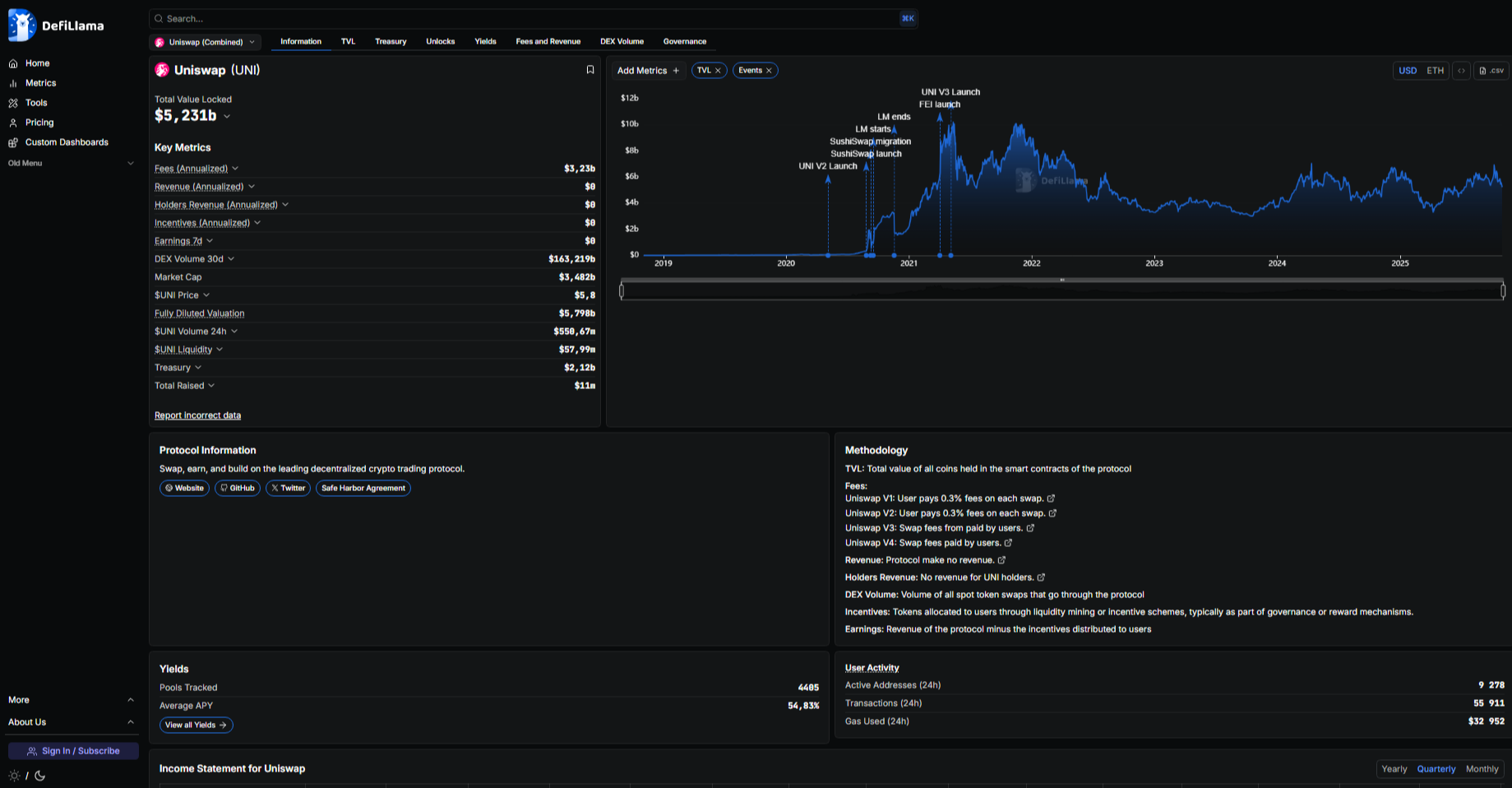The width and height of the screenshot is (1512, 788).
Task: Bookmark the Uniswap protocol
Action: point(590,70)
